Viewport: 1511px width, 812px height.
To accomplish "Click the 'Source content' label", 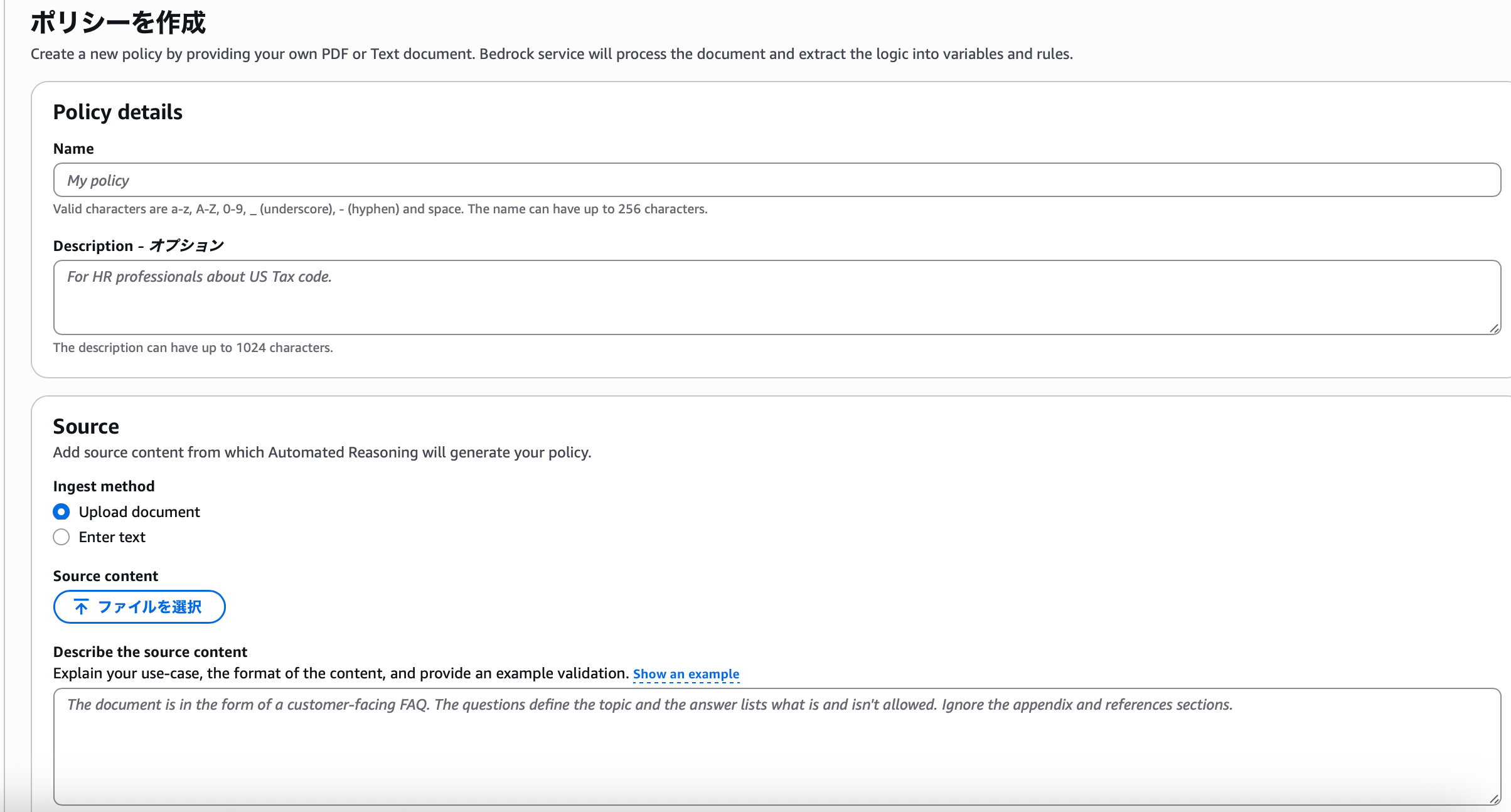I will pos(105,576).
